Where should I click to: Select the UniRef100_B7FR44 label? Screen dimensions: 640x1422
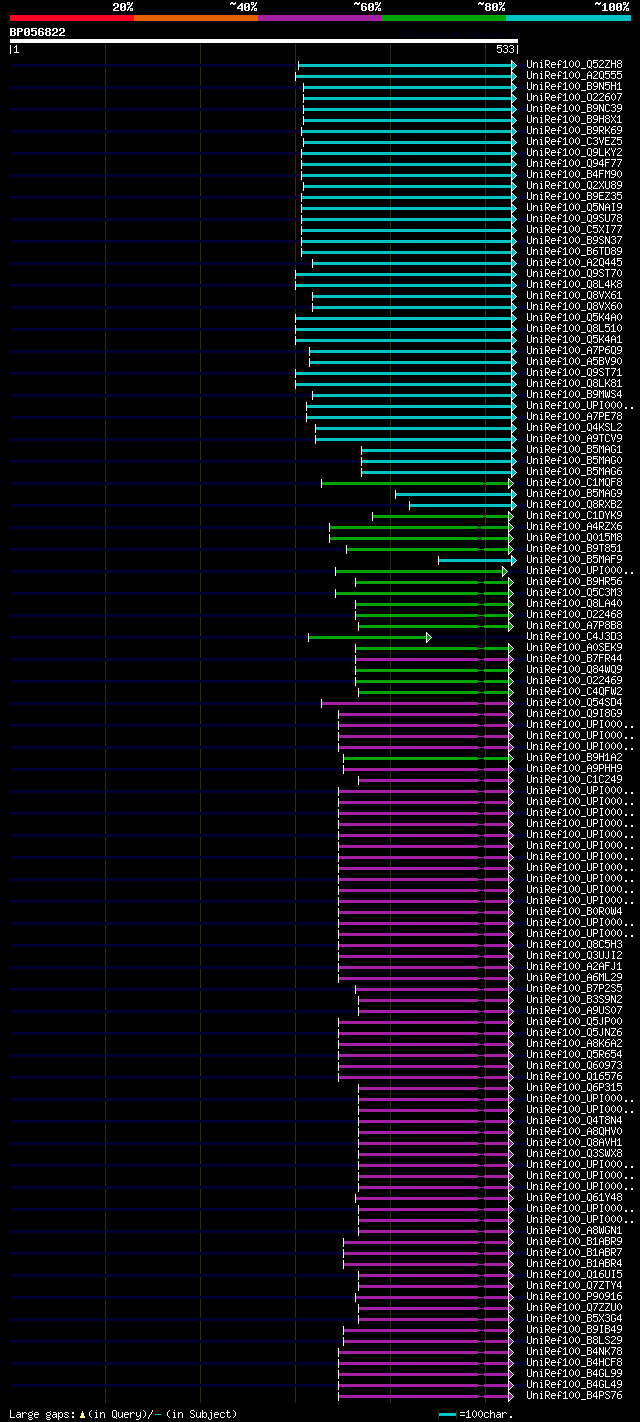[574, 658]
